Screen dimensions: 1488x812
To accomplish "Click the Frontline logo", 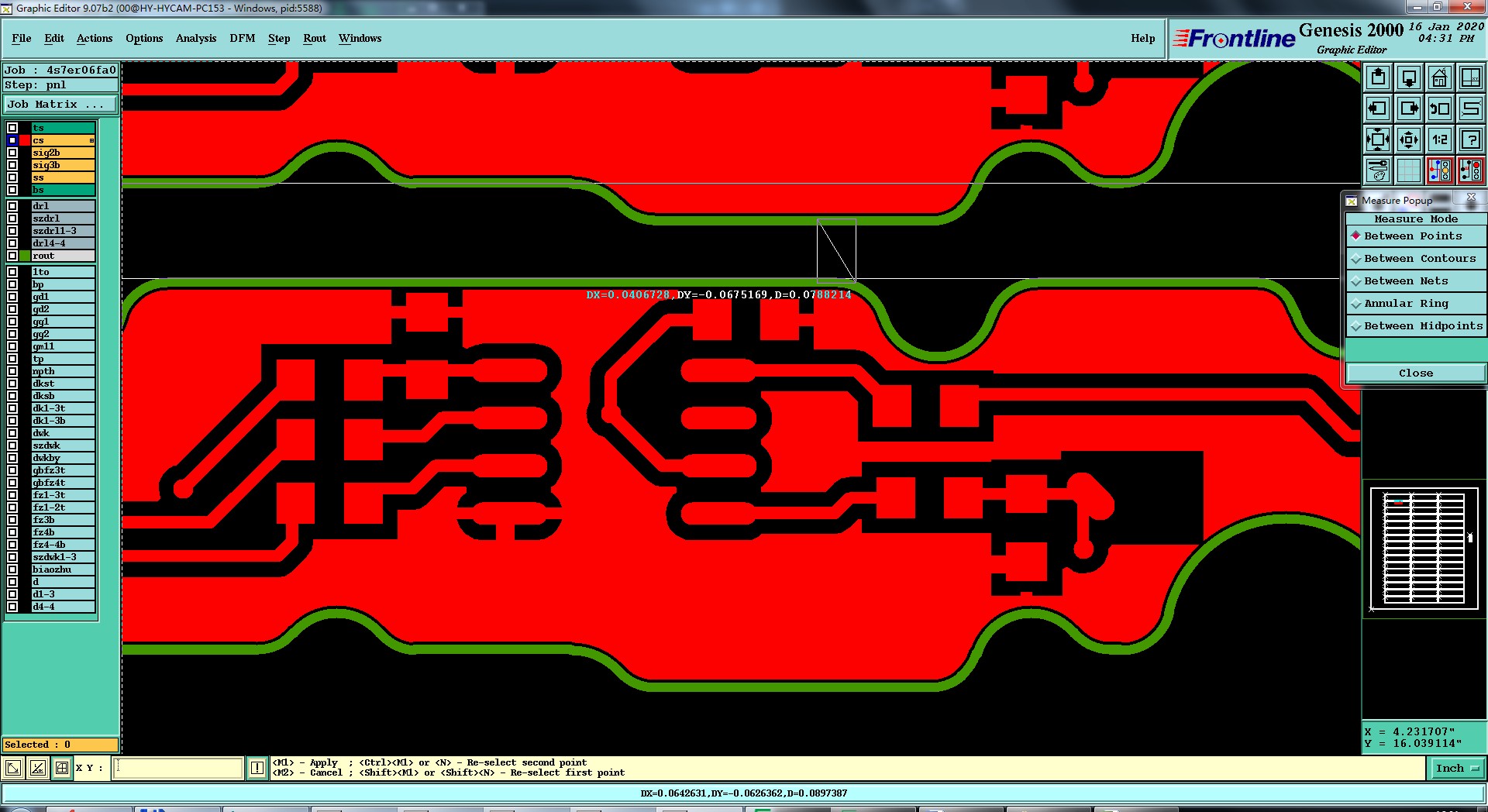I will tap(1234, 38).
